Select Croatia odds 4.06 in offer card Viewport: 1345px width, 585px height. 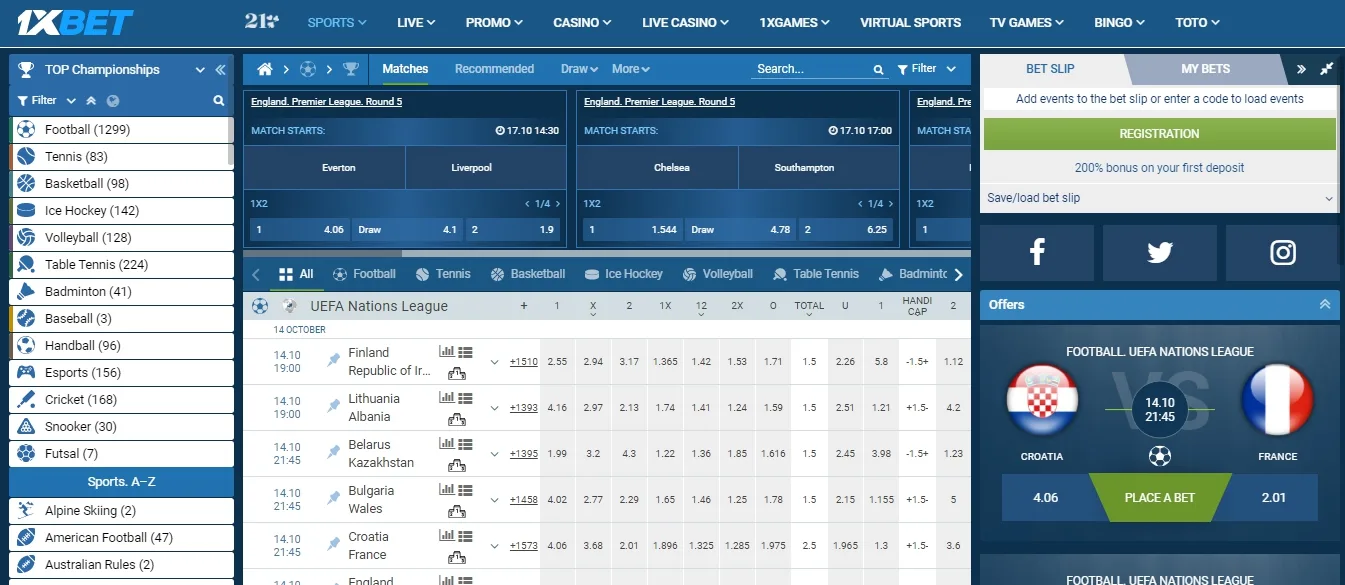(x=1045, y=497)
